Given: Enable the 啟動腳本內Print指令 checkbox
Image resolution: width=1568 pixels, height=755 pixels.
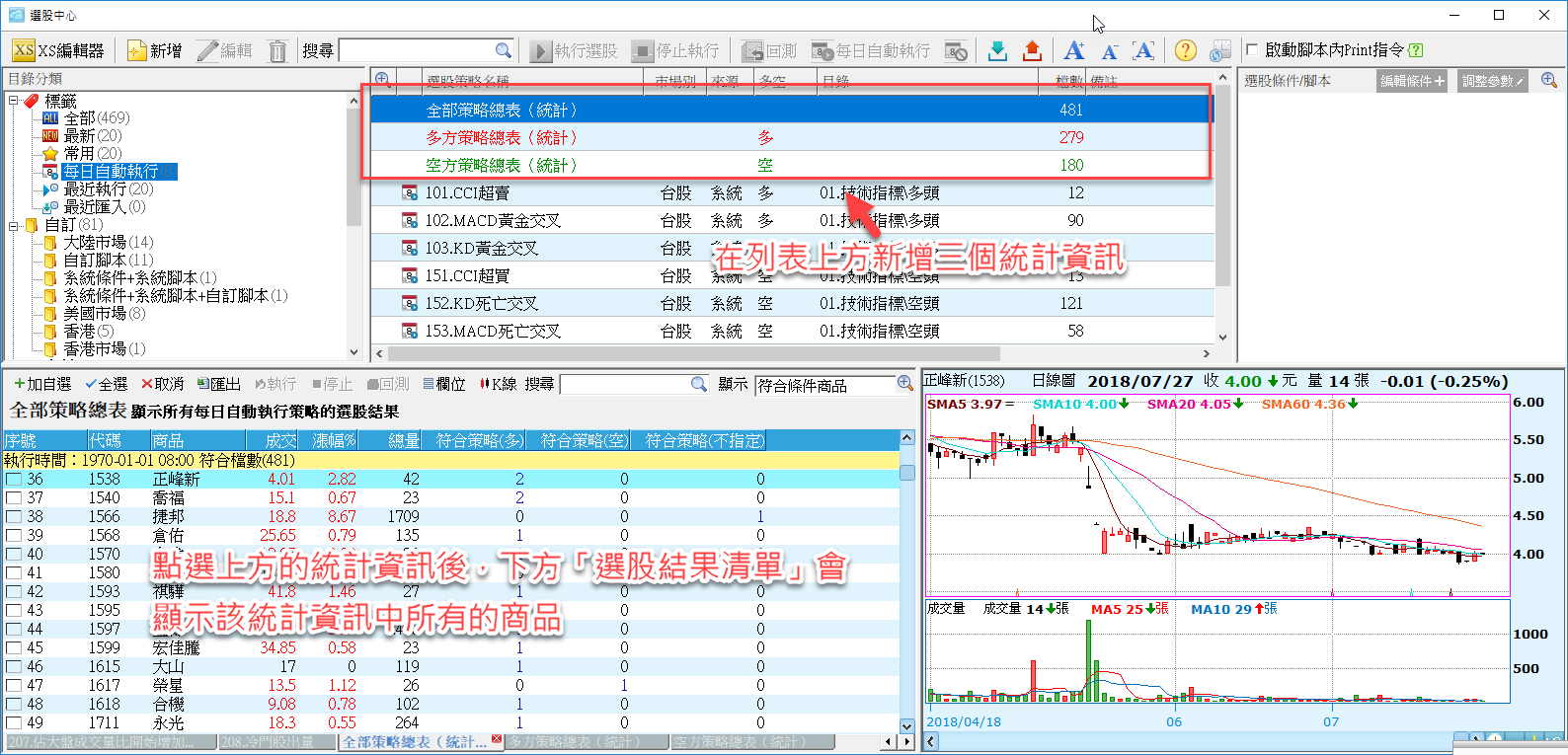Looking at the screenshot, I should click(x=1252, y=50).
